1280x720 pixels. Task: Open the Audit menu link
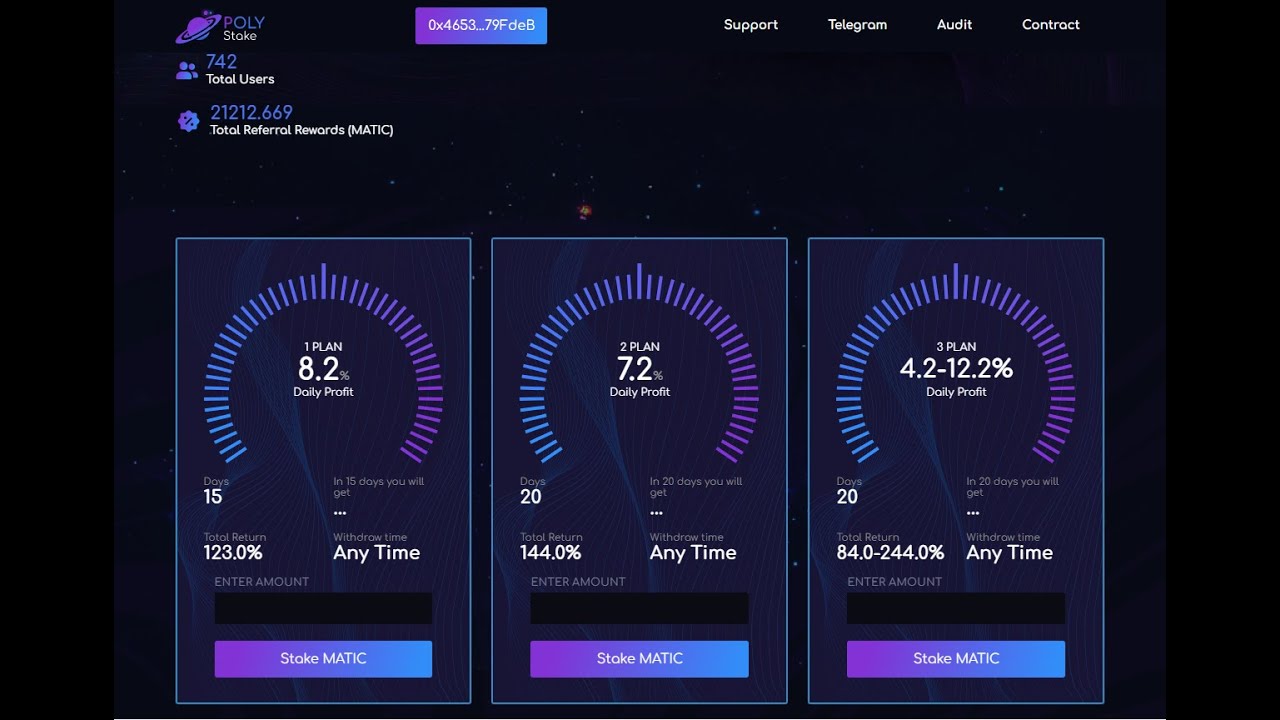(954, 25)
